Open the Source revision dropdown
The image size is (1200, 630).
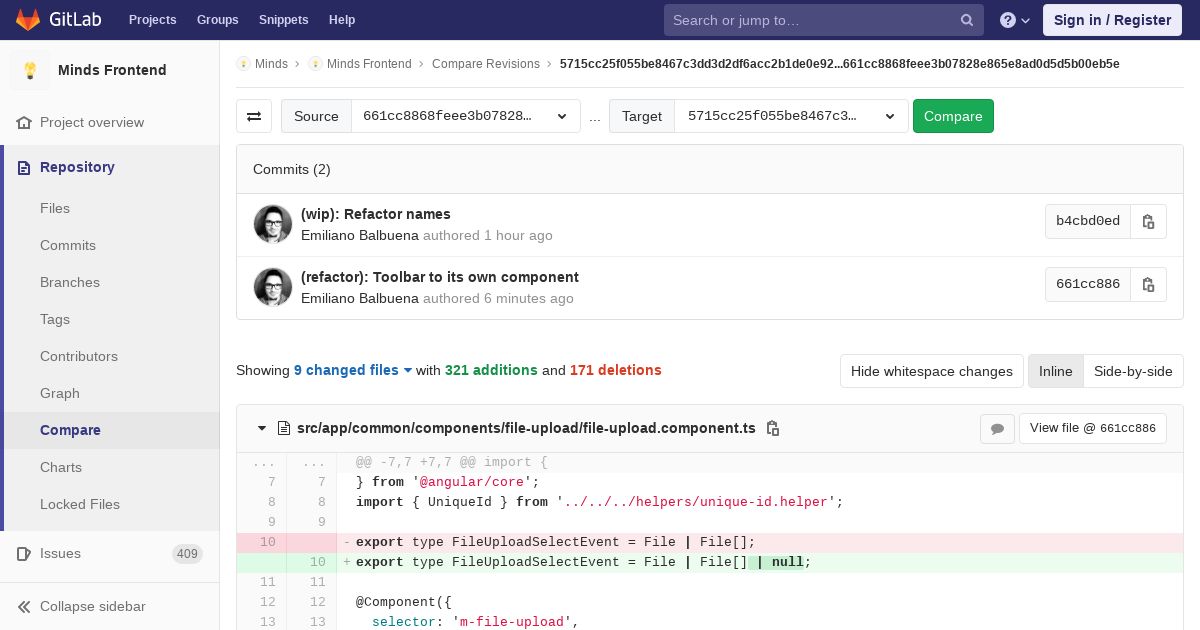point(466,116)
